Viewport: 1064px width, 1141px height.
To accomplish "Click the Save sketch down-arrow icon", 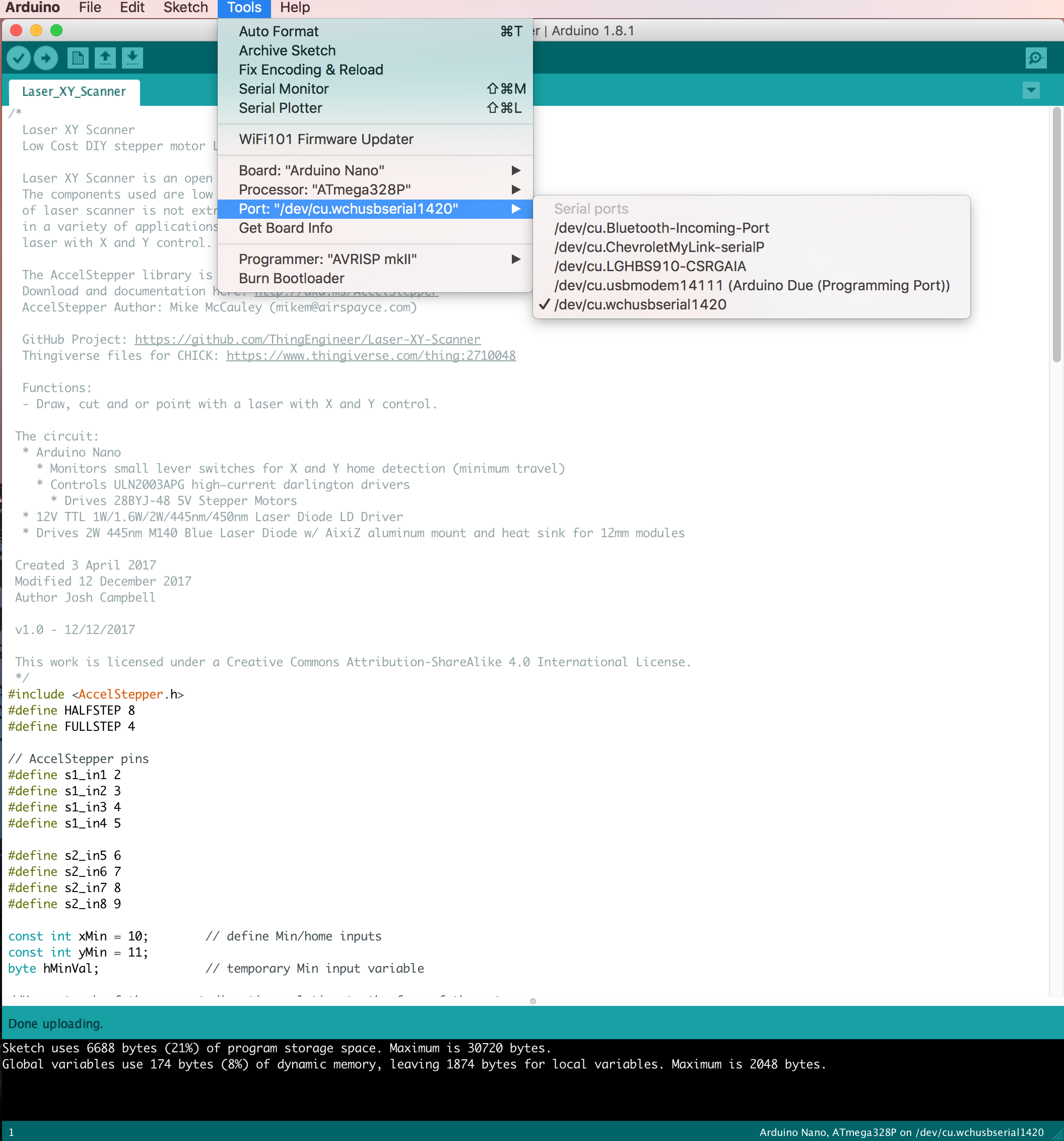I will tap(132, 58).
